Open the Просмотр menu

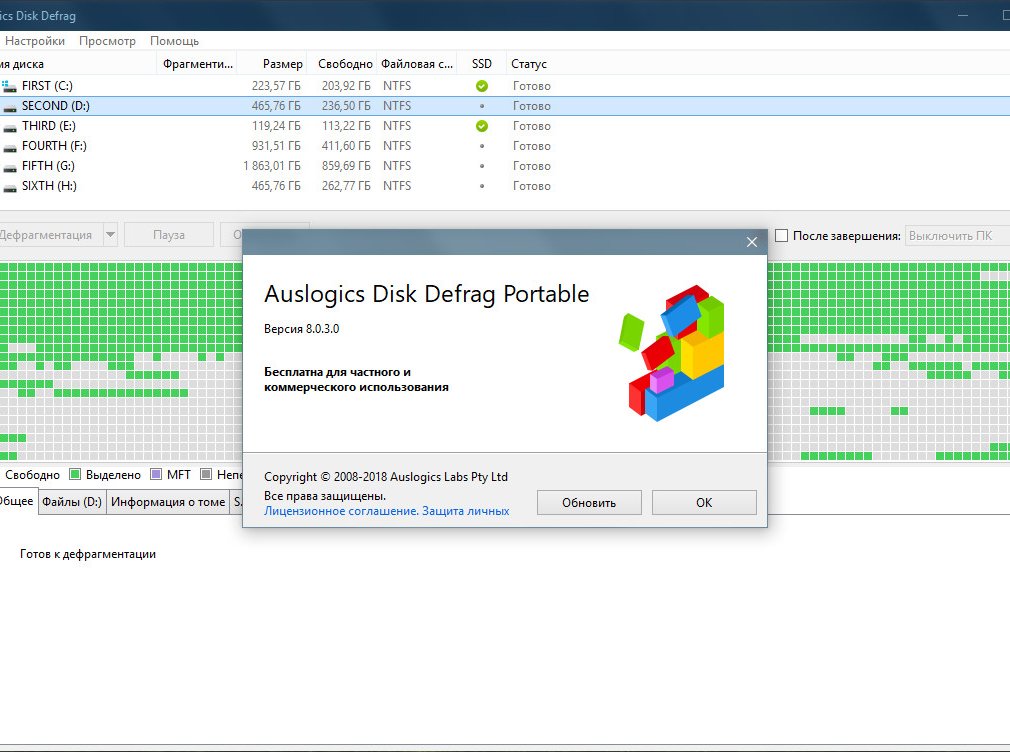coord(107,41)
